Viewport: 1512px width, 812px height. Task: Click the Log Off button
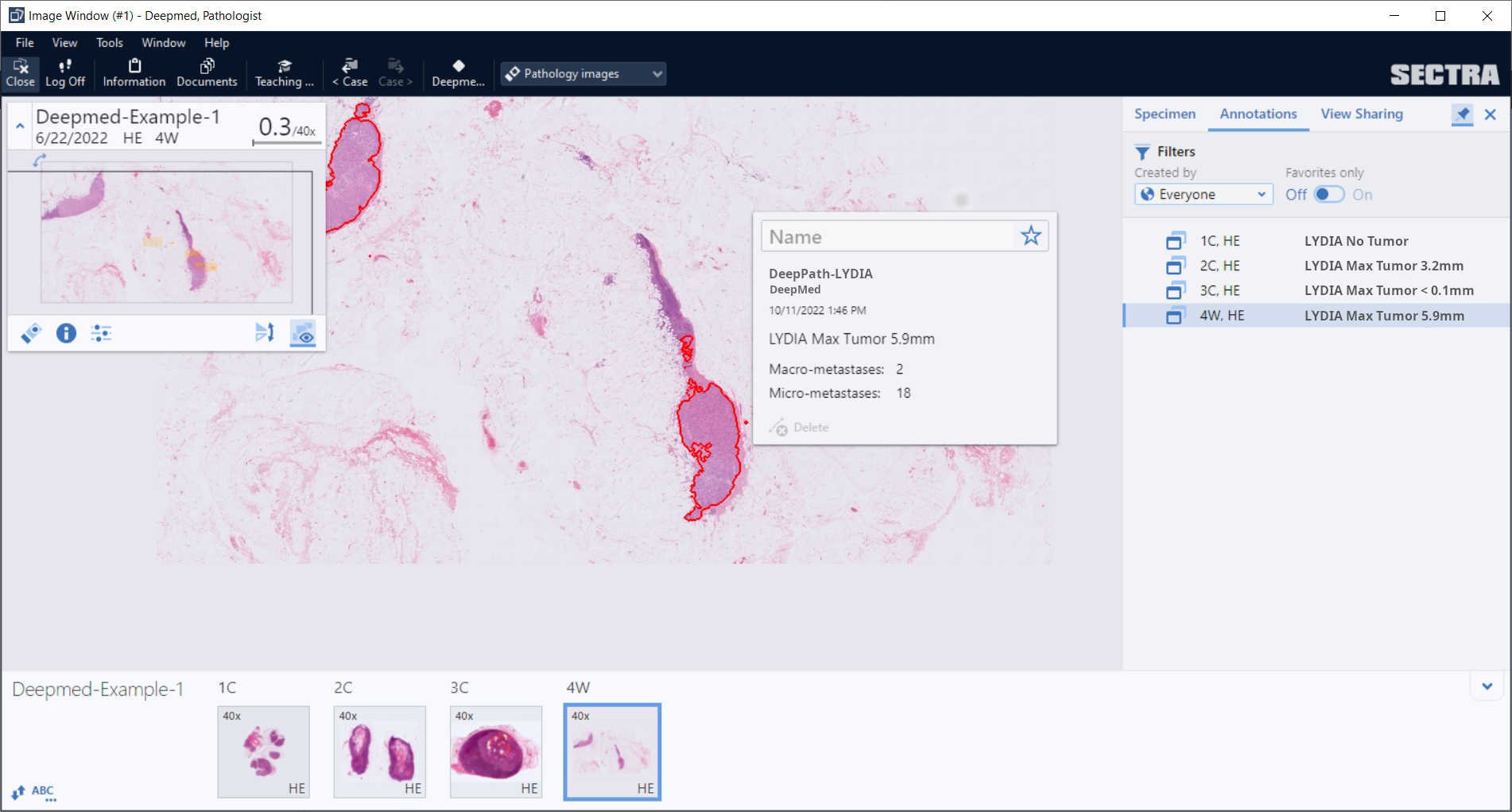pyautogui.click(x=65, y=72)
